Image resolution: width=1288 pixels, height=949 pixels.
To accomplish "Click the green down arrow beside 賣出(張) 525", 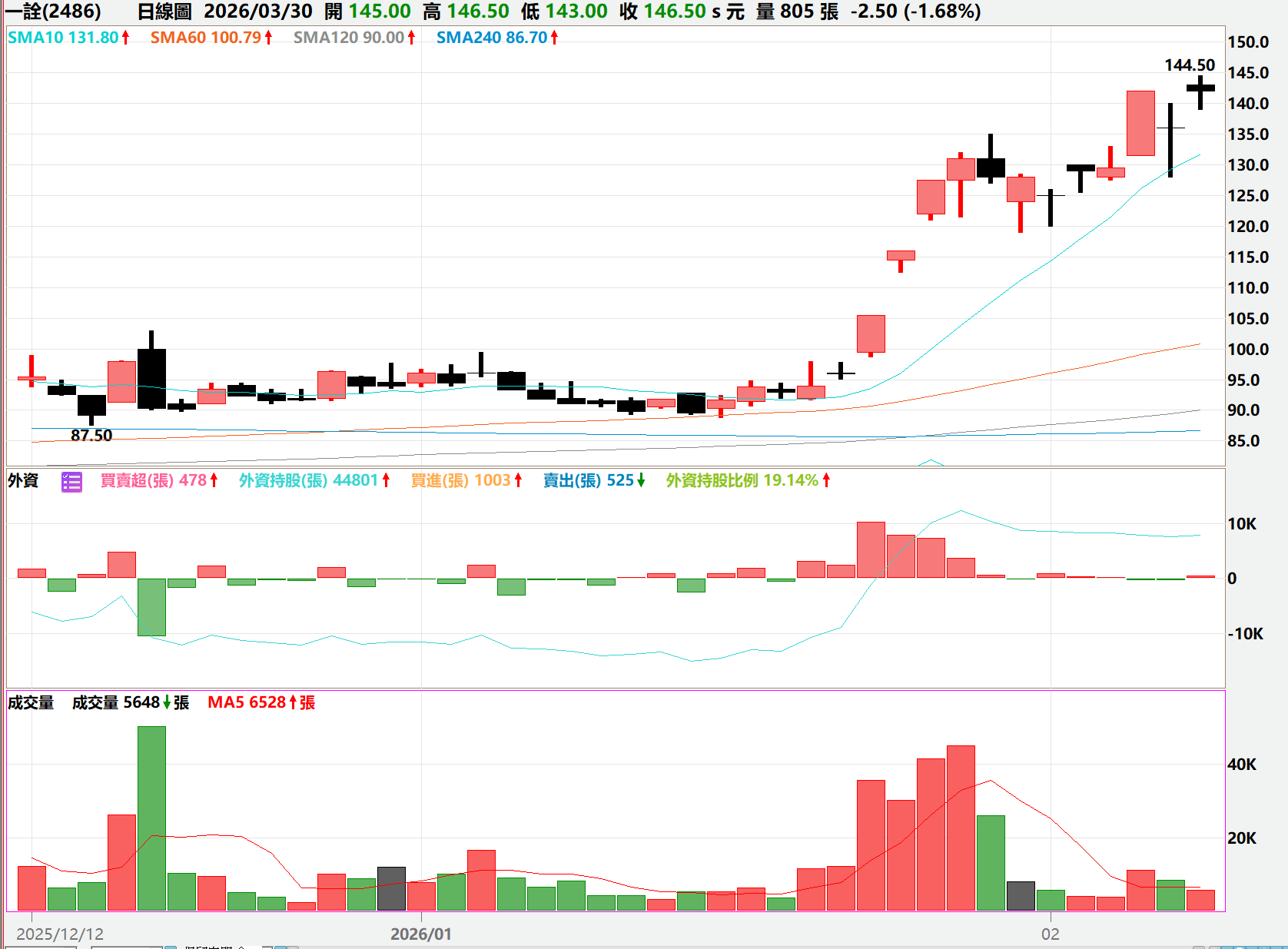I will point(641,481).
